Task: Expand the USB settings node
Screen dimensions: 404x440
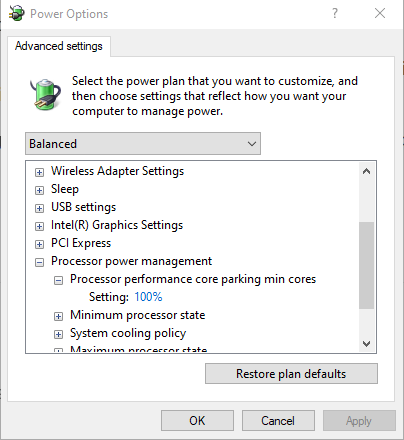Action: coord(39,208)
